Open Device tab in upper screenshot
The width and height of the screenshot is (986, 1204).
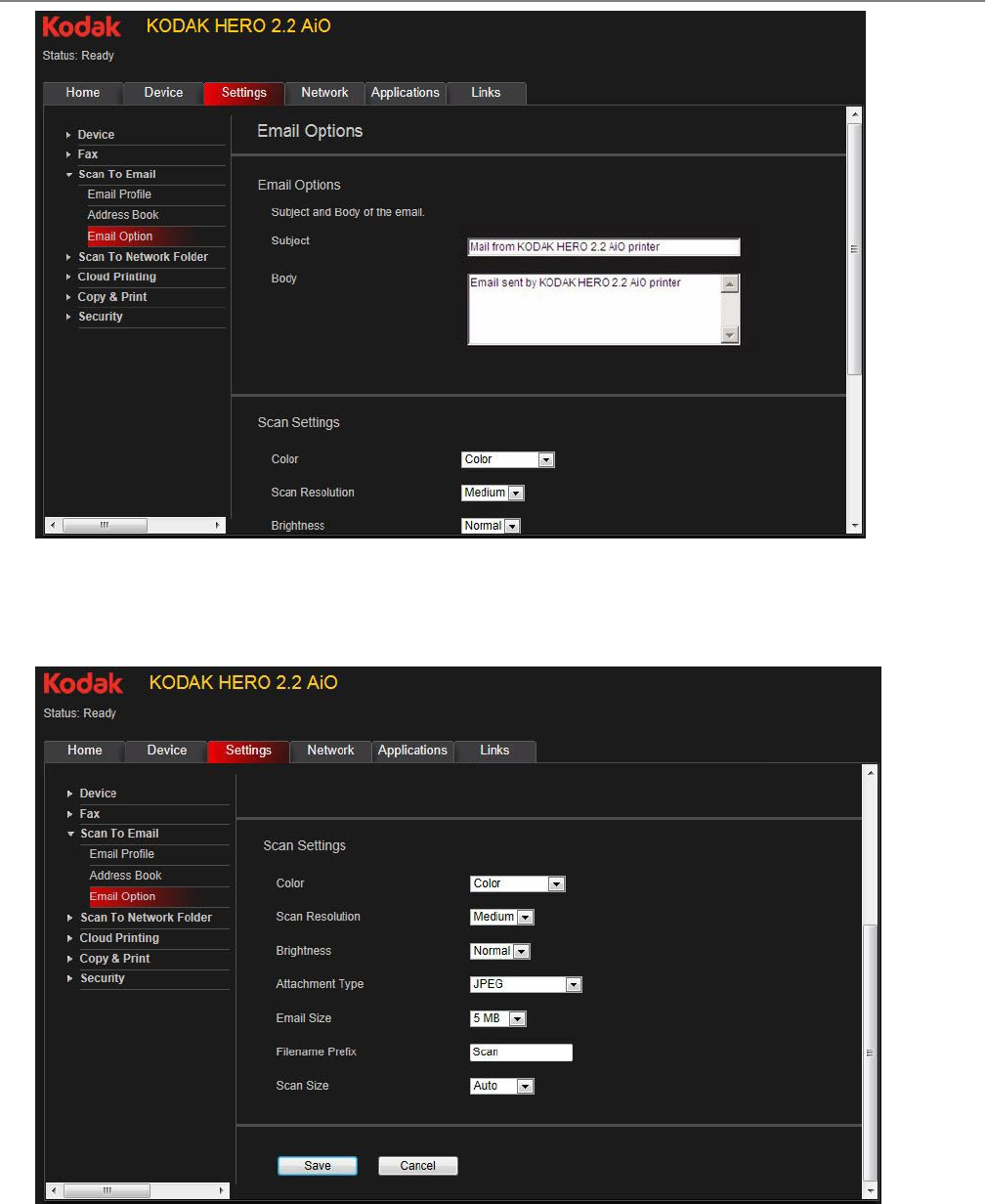point(163,93)
